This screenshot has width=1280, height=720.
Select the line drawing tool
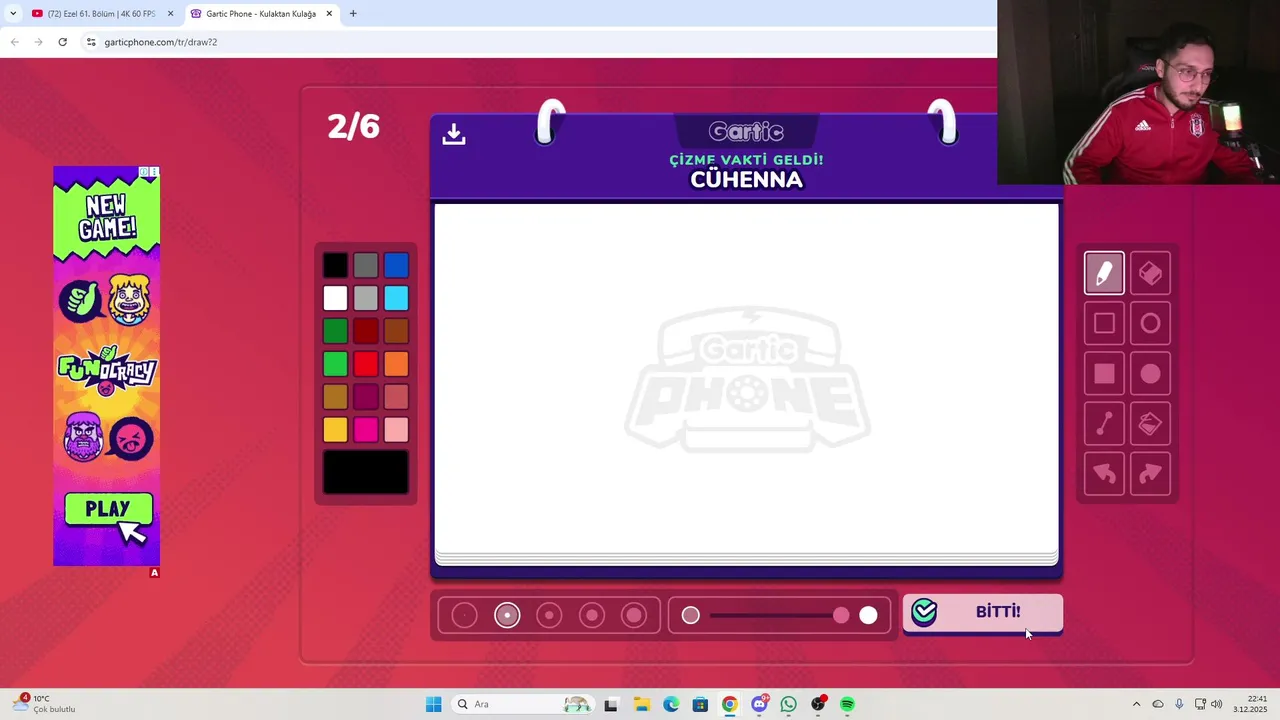[x=1104, y=424]
